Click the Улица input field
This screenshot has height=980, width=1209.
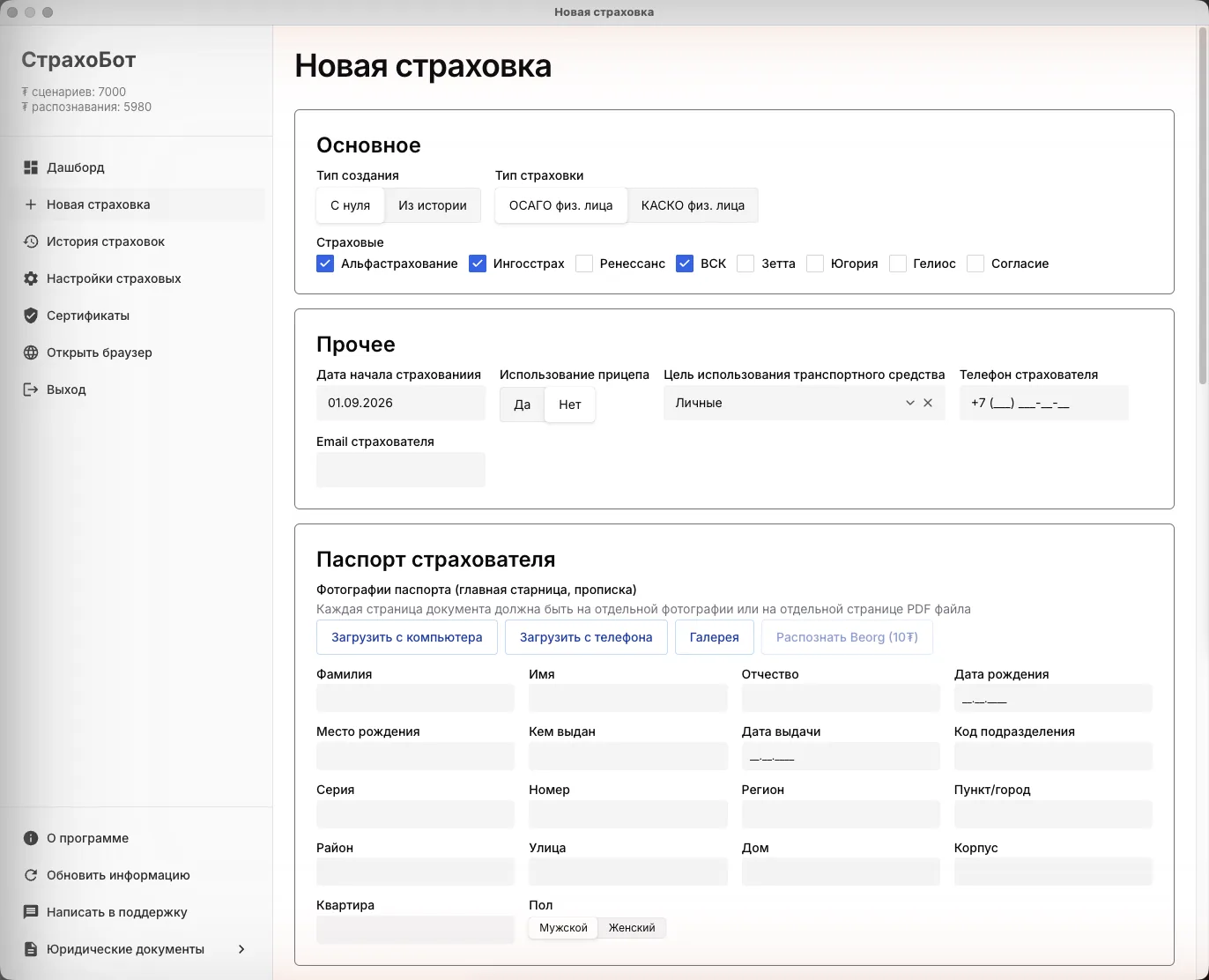tap(628, 872)
